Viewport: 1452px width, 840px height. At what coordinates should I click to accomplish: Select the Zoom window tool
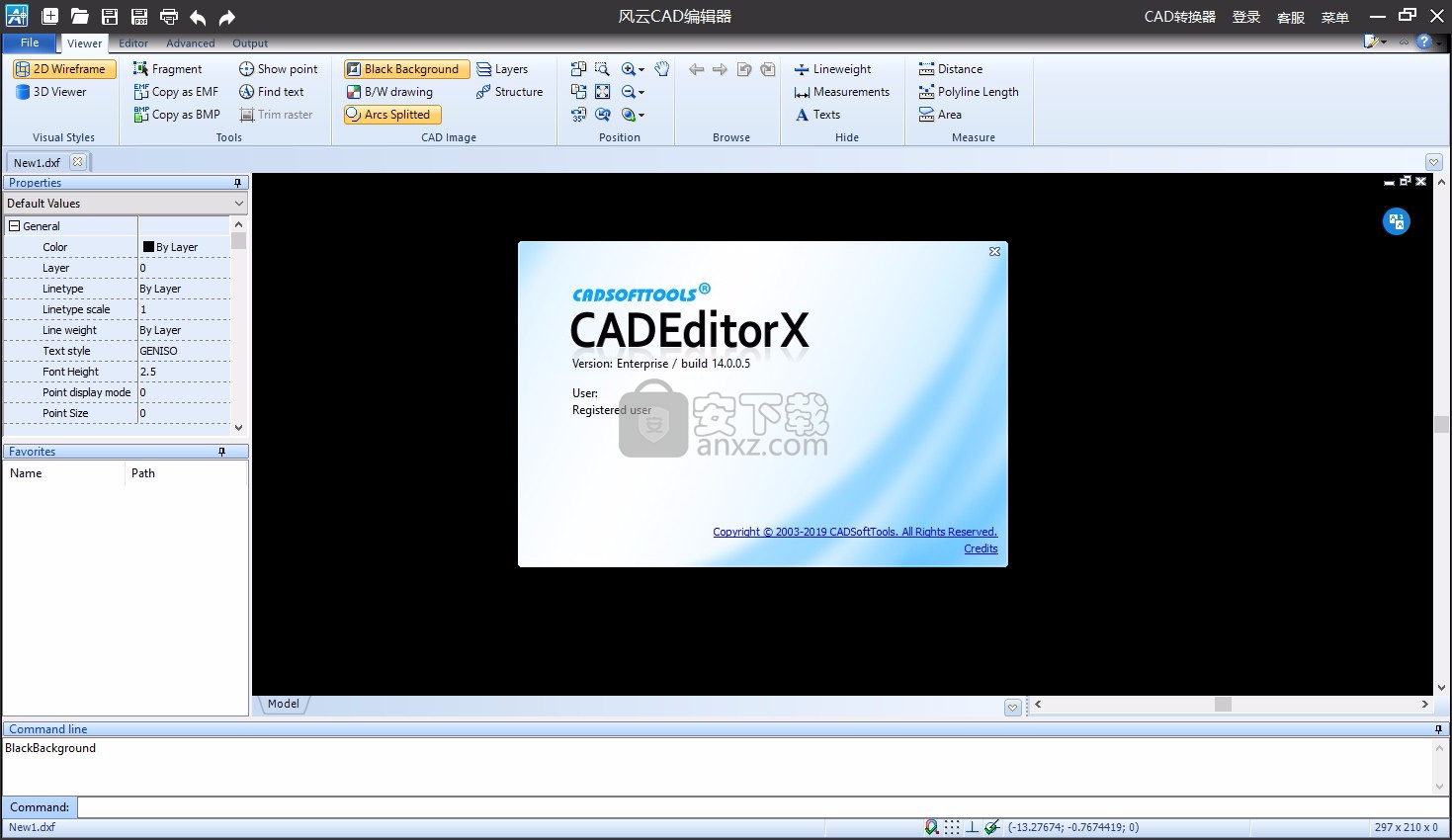pyautogui.click(x=602, y=69)
